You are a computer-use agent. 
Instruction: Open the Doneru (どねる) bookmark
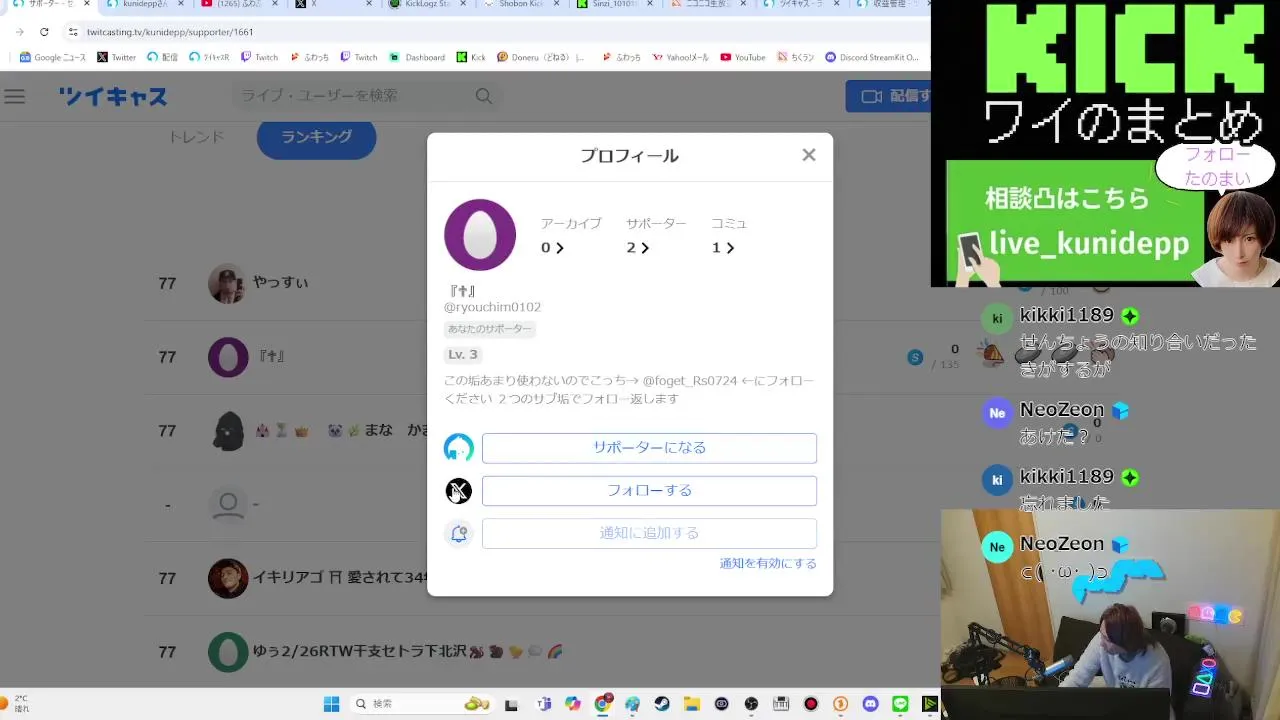pyautogui.click(x=540, y=57)
